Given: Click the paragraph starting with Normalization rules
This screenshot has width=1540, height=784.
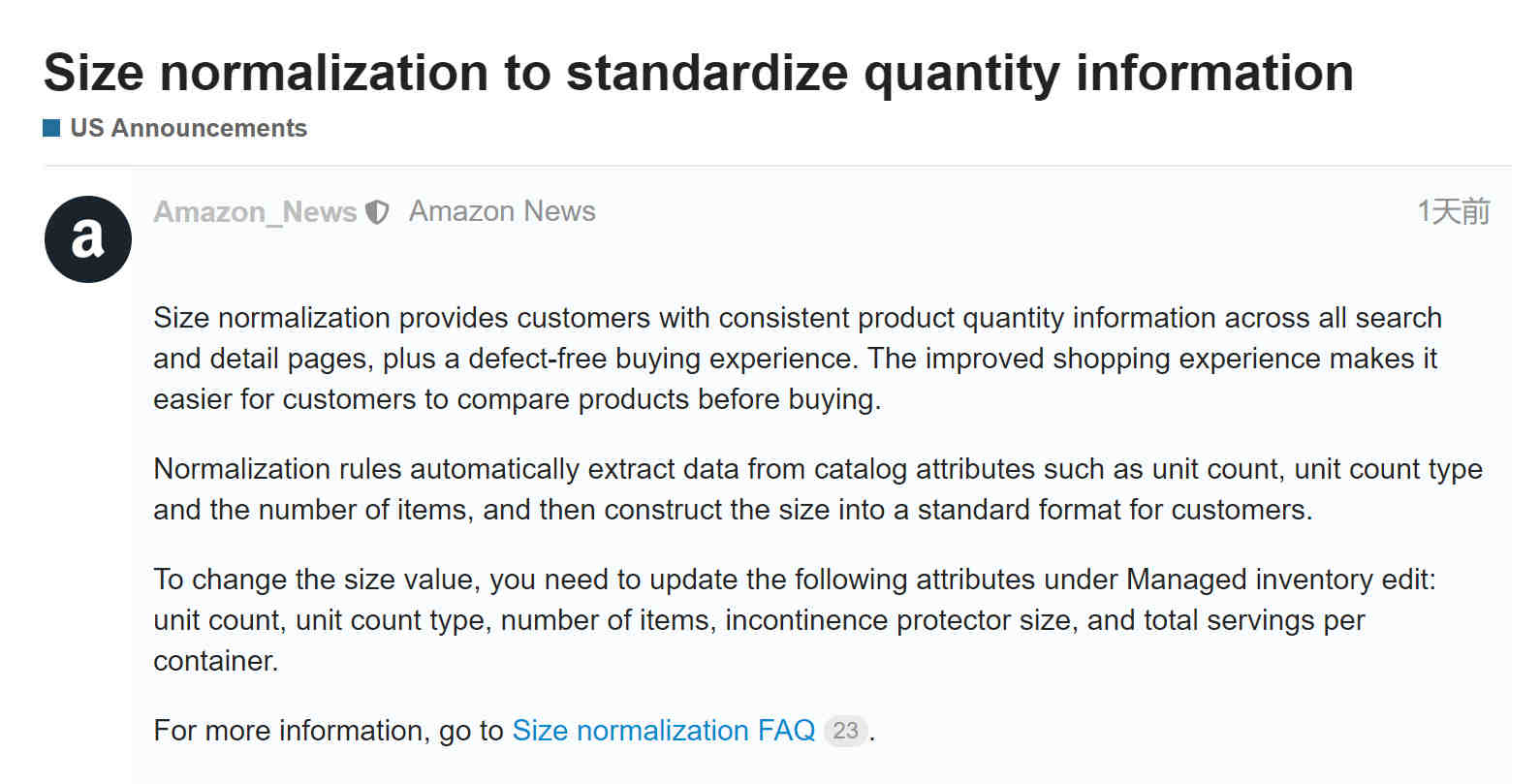Looking at the screenshot, I should (818, 489).
